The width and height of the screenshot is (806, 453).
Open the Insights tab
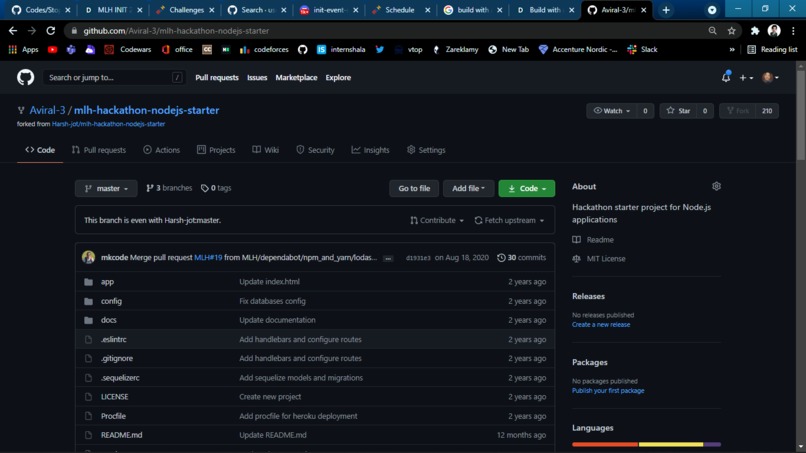coord(370,150)
